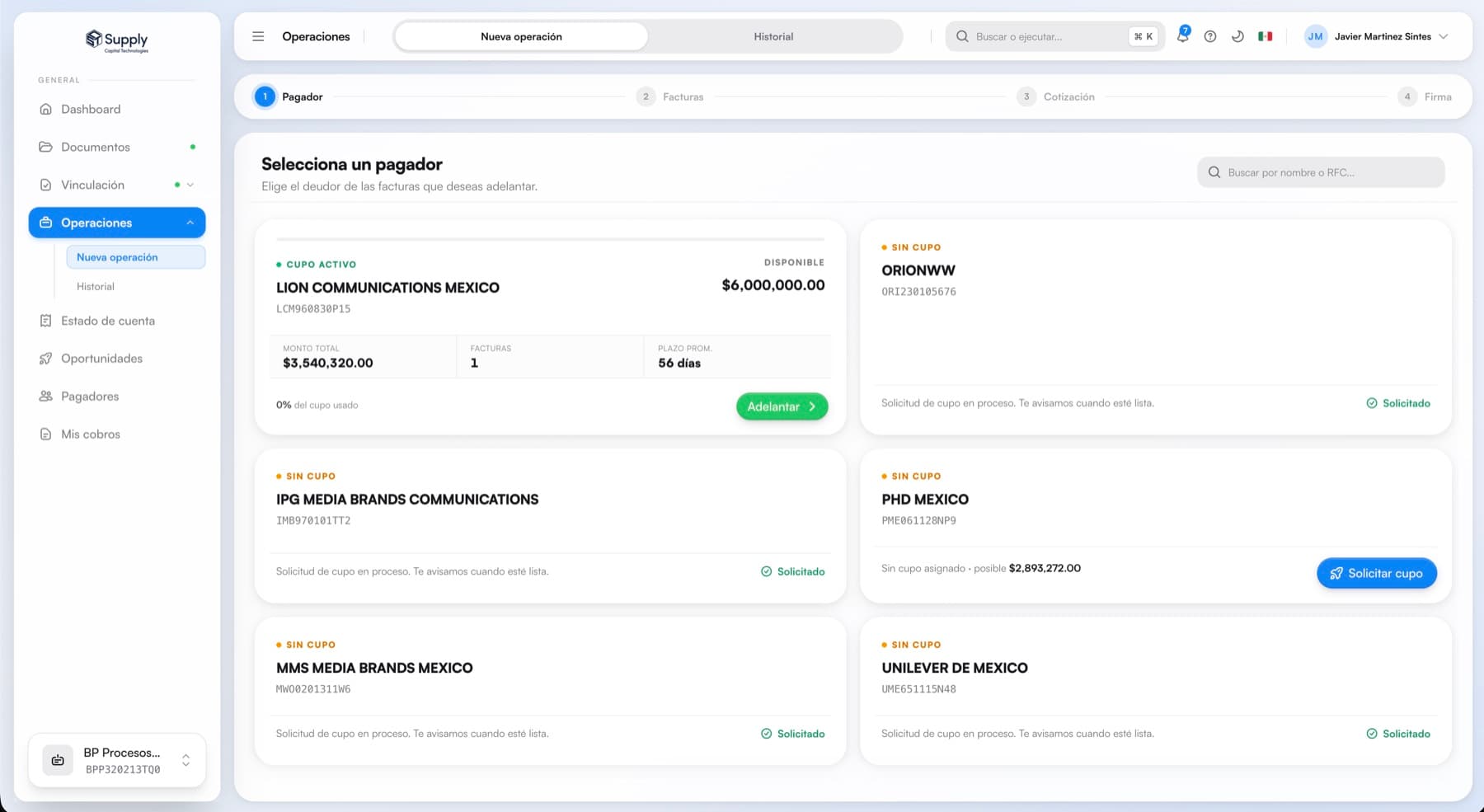Click the Mexico flag language icon
This screenshot has height=812, width=1484.
click(1266, 36)
